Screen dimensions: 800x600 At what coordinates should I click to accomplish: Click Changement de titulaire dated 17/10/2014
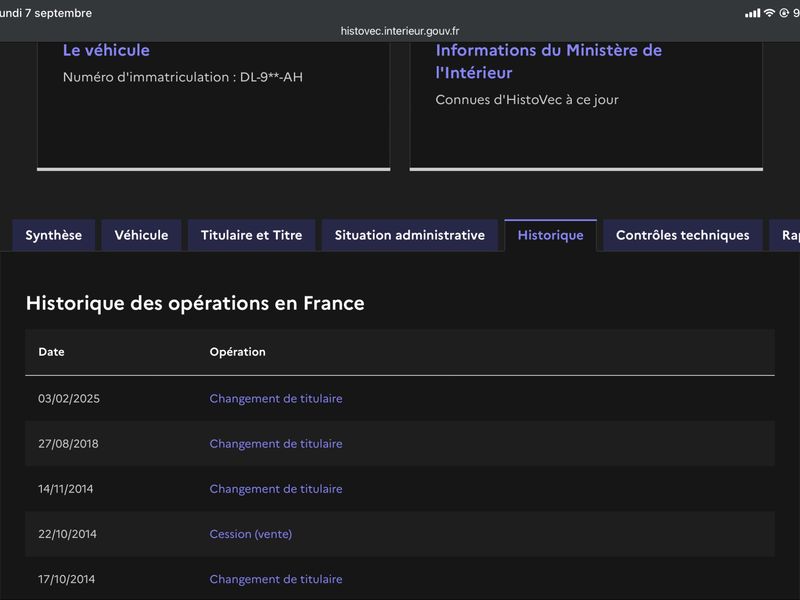pyautogui.click(x=276, y=579)
